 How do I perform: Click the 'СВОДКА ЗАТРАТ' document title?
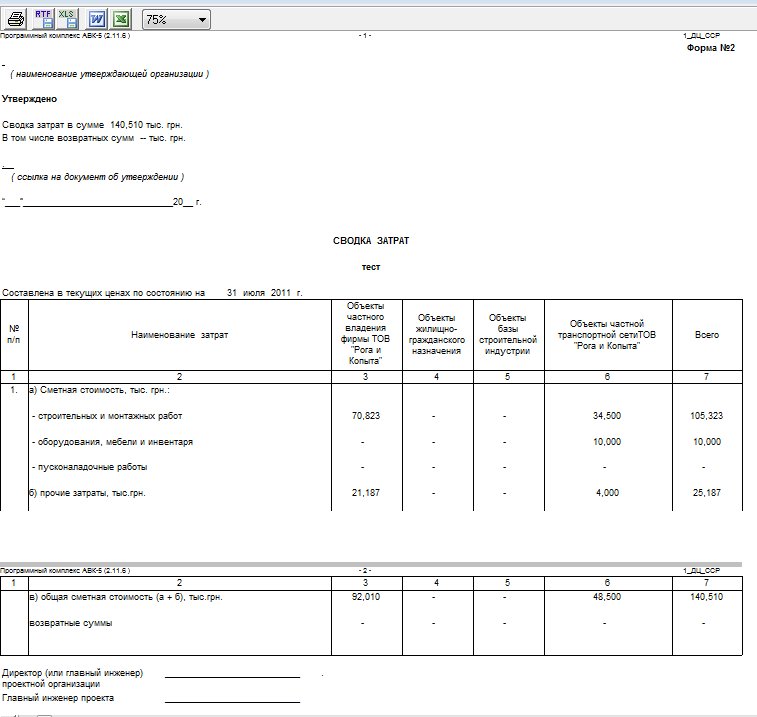371,242
